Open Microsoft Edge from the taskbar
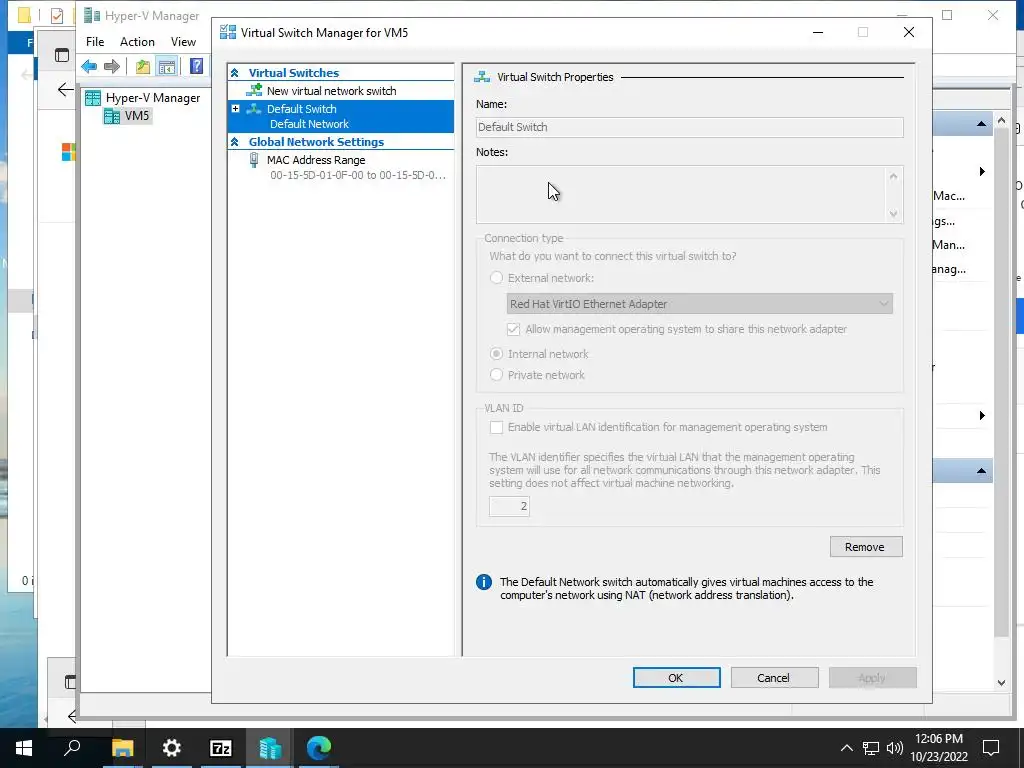 point(319,748)
